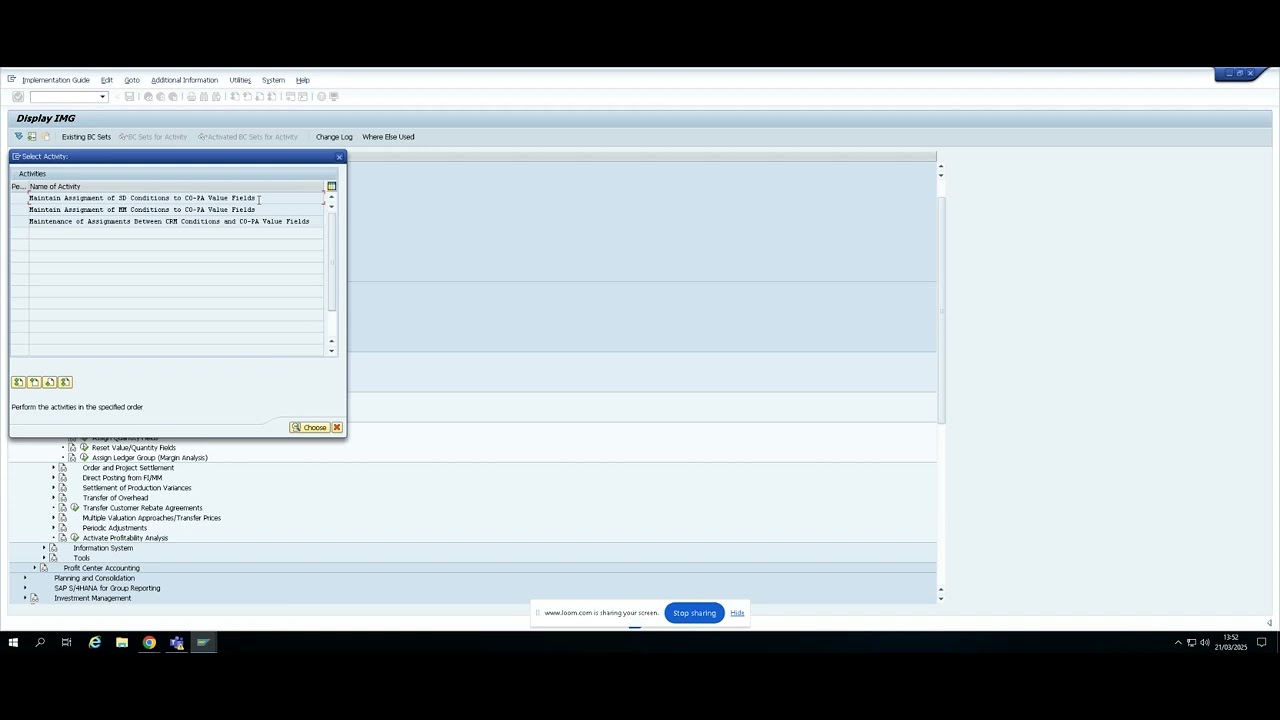Open the command field dropdown

coord(102,97)
